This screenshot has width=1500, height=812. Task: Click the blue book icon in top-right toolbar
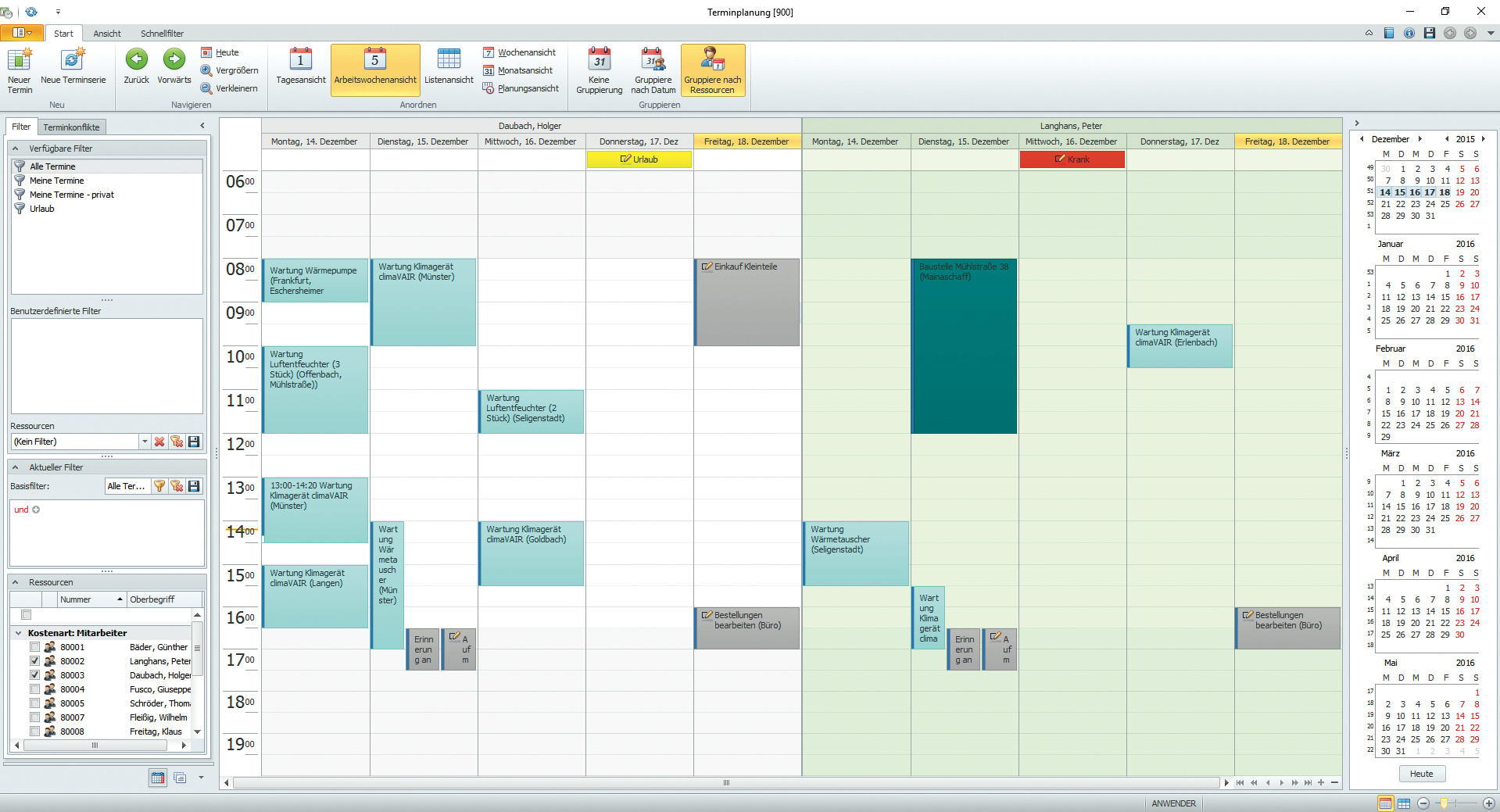(1389, 33)
